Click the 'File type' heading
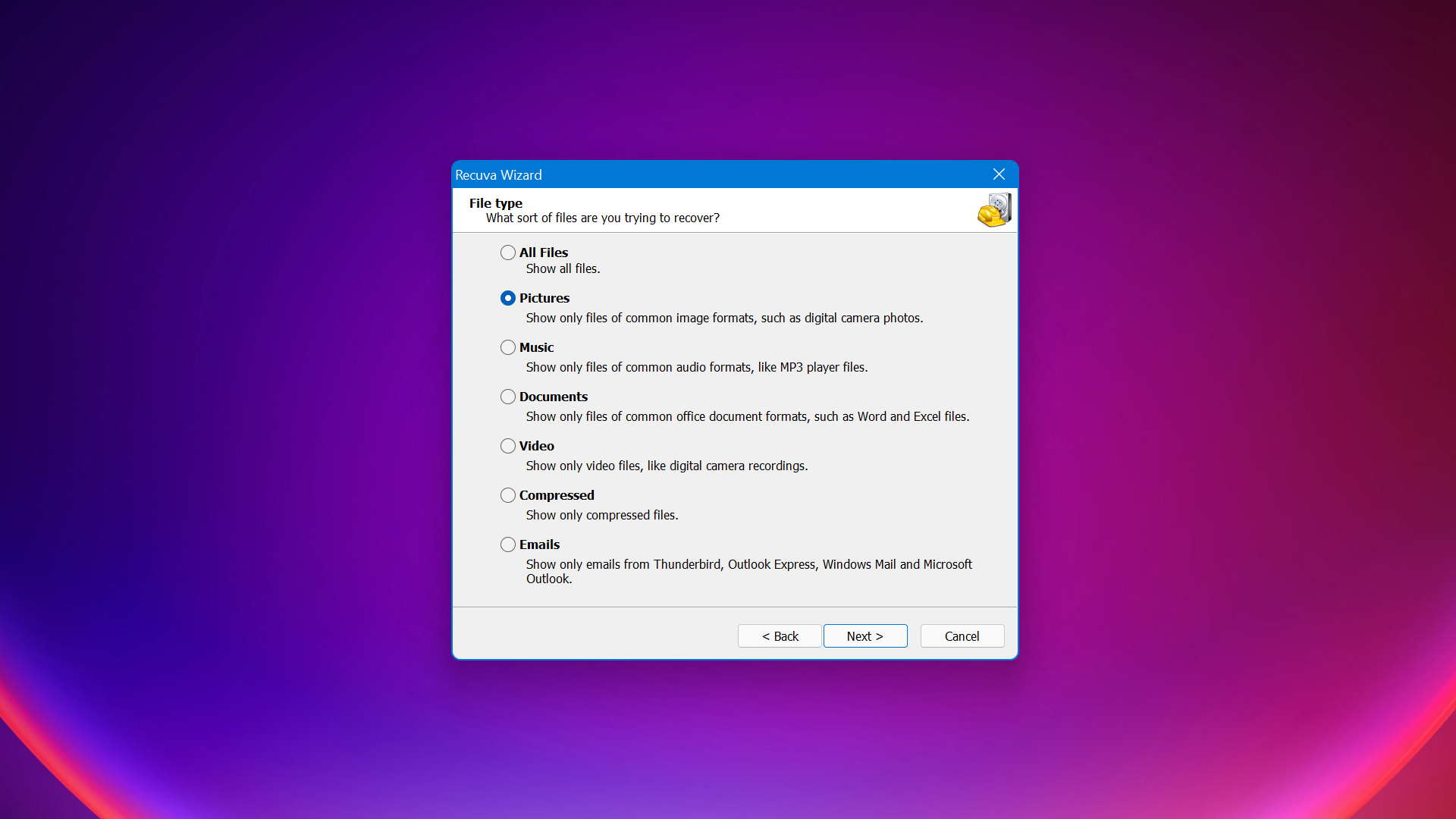This screenshot has height=819, width=1456. (x=495, y=203)
